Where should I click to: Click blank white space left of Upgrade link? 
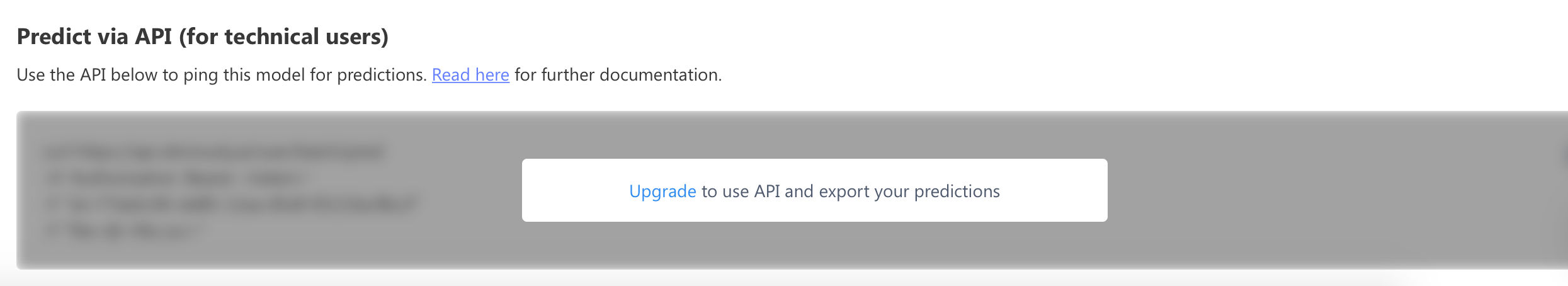point(573,190)
